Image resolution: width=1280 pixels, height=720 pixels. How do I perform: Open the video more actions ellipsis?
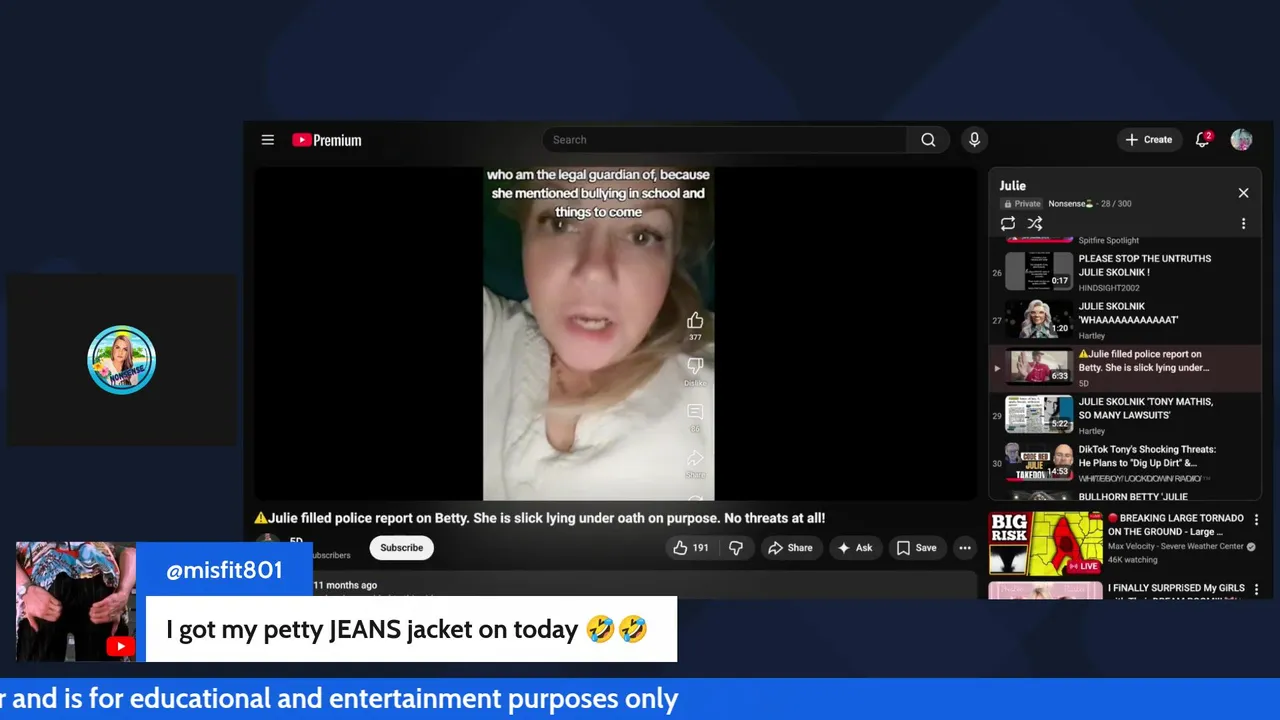coord(964,548)
